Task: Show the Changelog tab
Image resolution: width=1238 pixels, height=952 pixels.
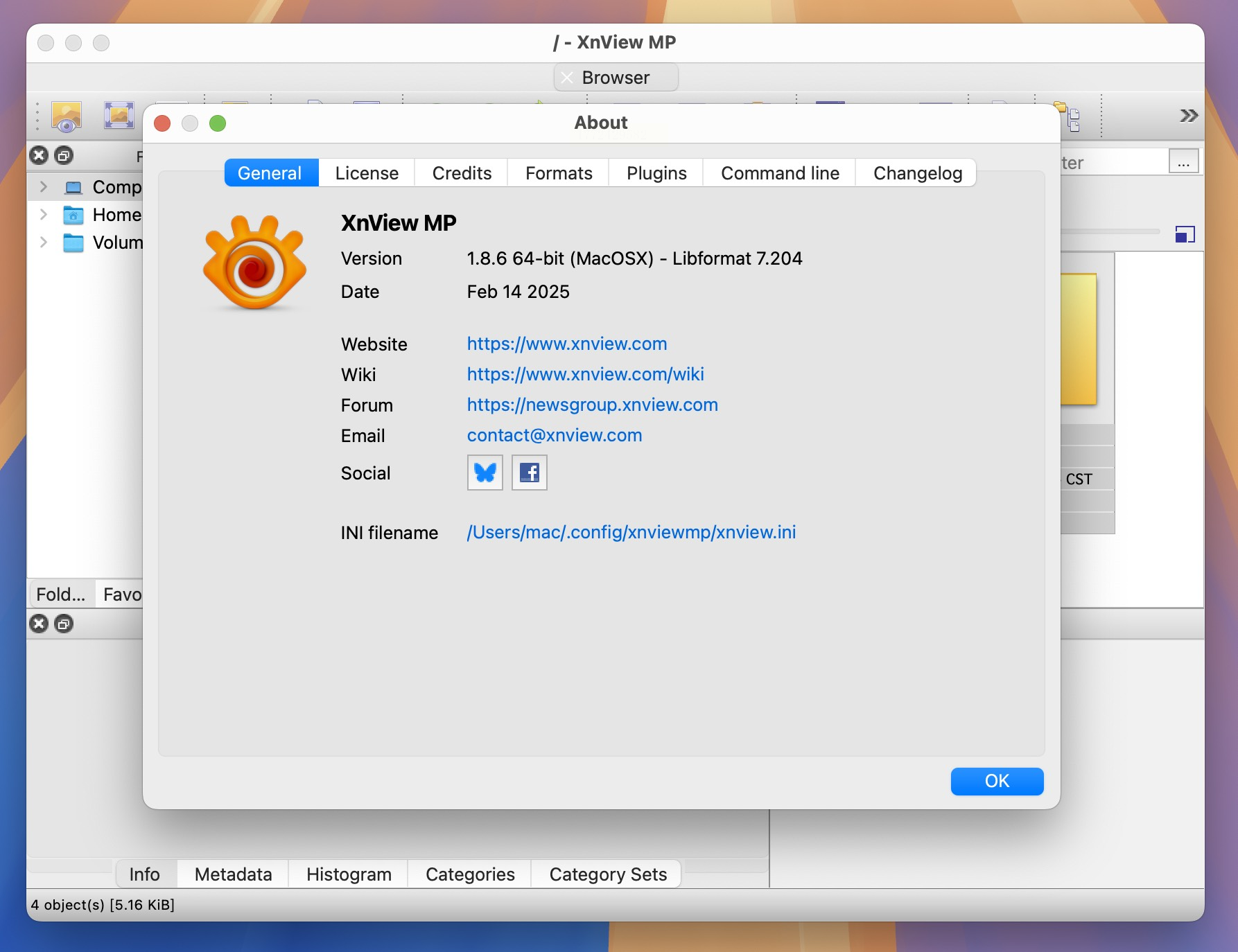Action: pos(917,173)
